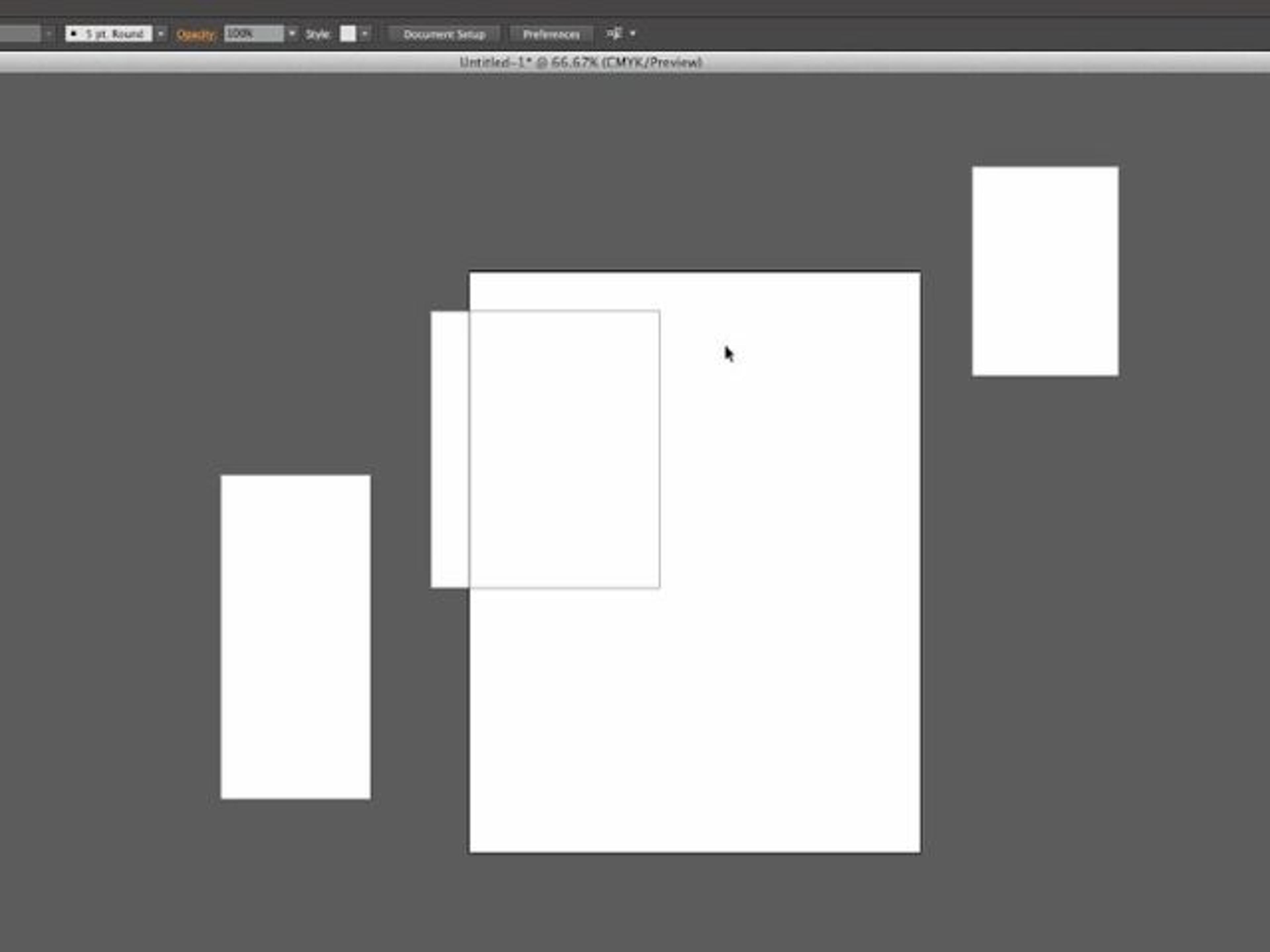This screenshot has height=952, width=1270.
Task: Open the 5 pt. Round brush definition dropdown
Action: [x=161, y=34]
